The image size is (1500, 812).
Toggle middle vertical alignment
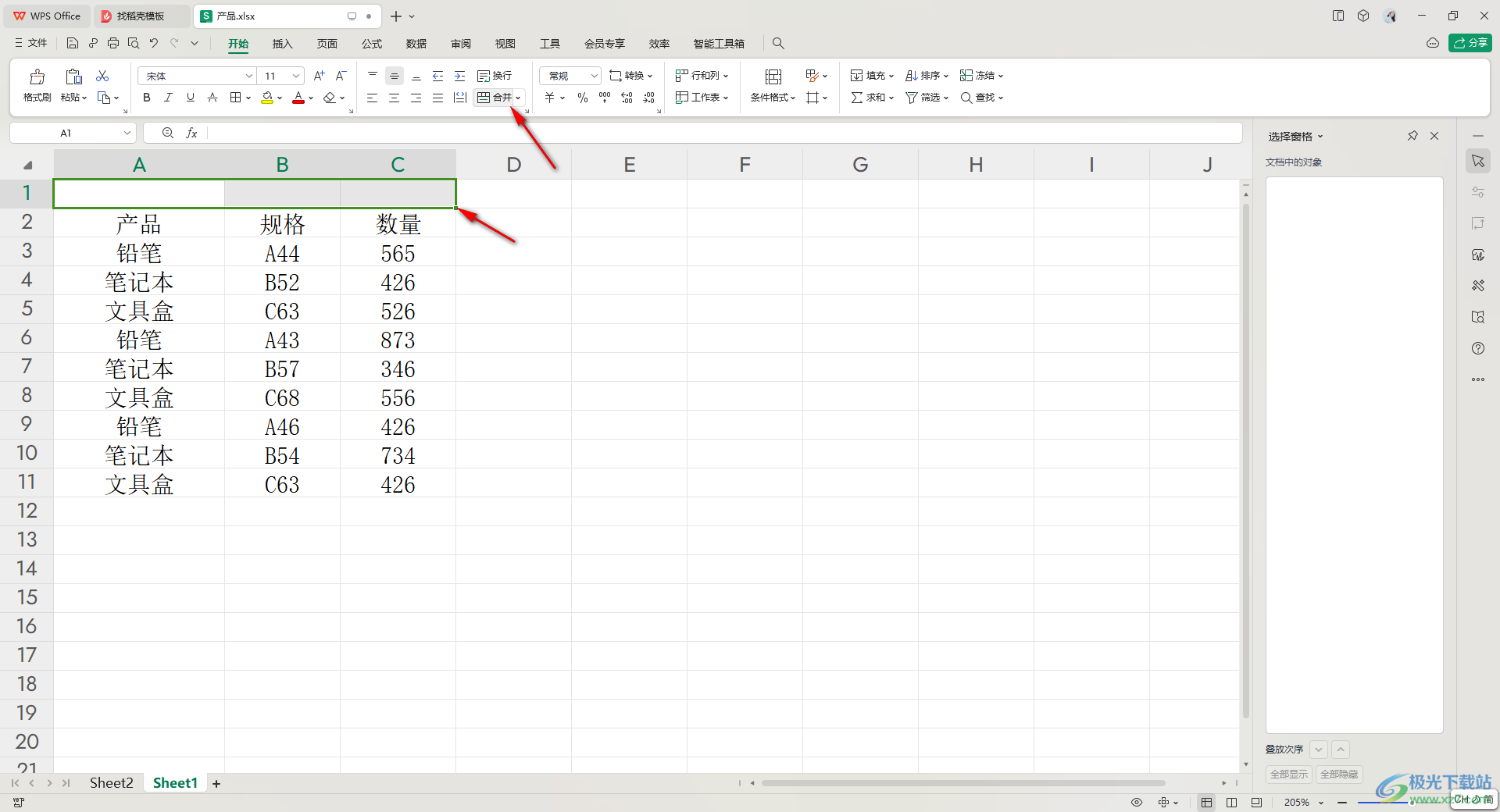pyautogui.click(x=395, y=76)
